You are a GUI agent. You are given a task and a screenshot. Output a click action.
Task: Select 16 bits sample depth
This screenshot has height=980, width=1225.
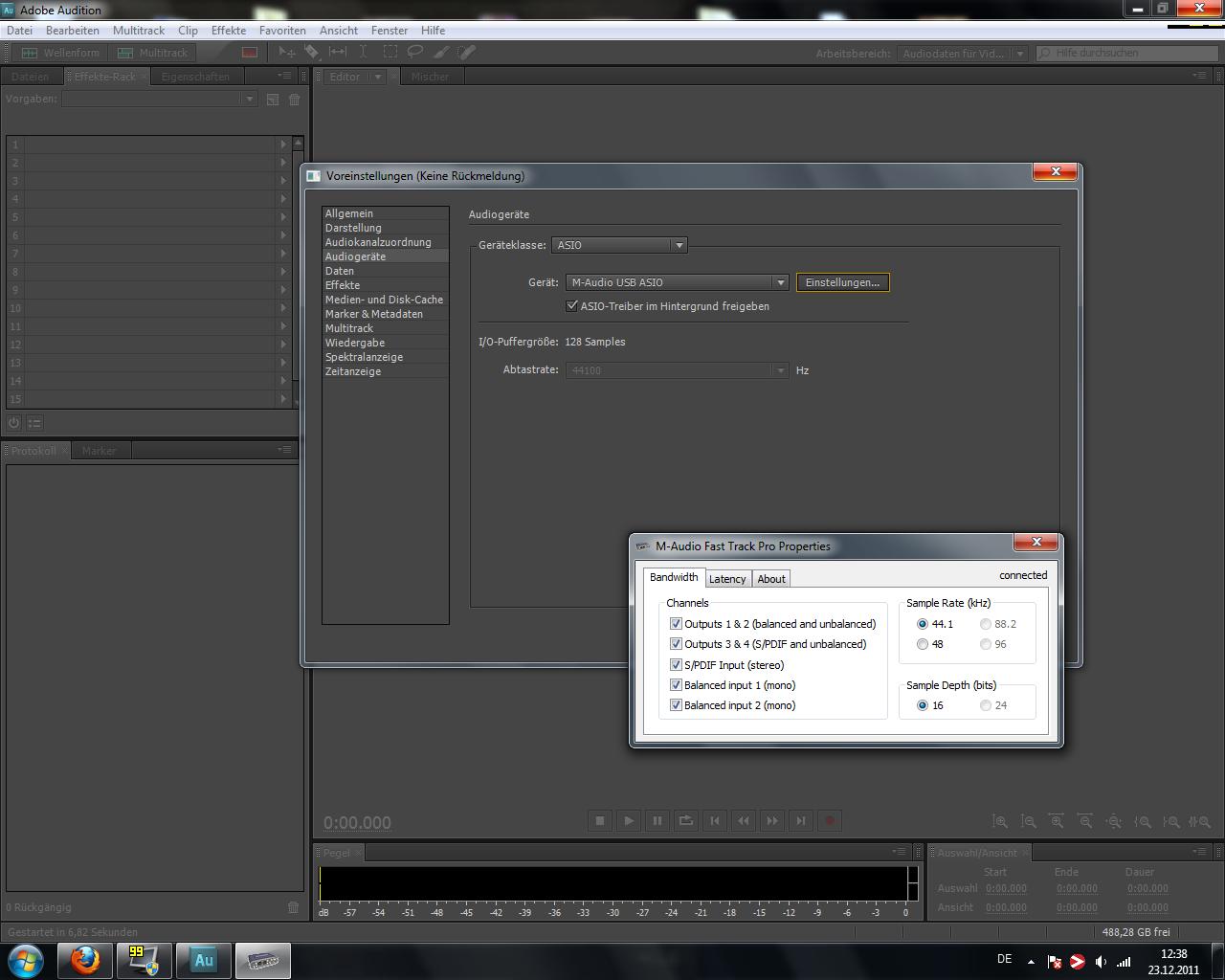(923, 705)
